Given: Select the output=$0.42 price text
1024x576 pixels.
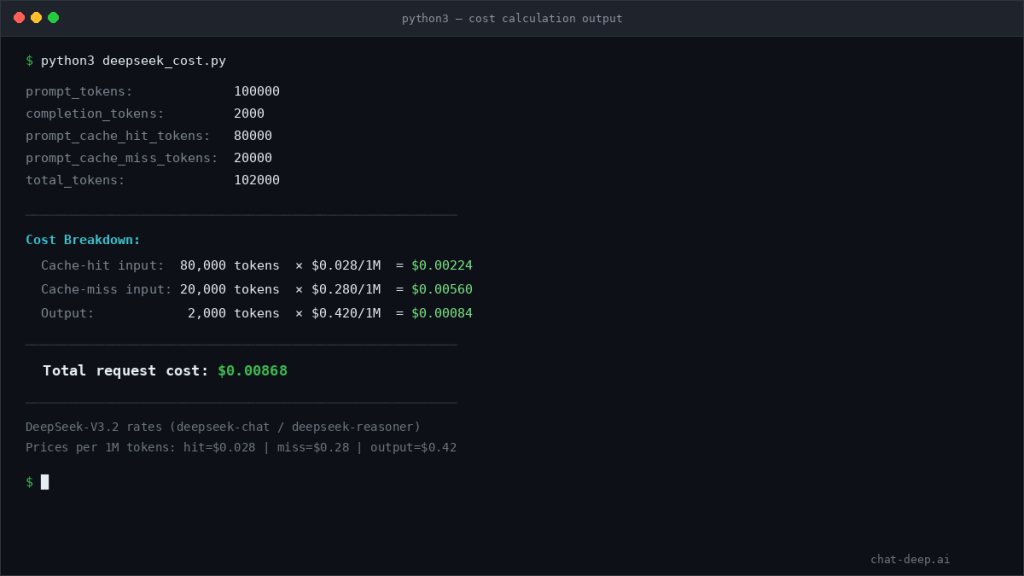Looking at the screenshot, I should pos(412,447).
